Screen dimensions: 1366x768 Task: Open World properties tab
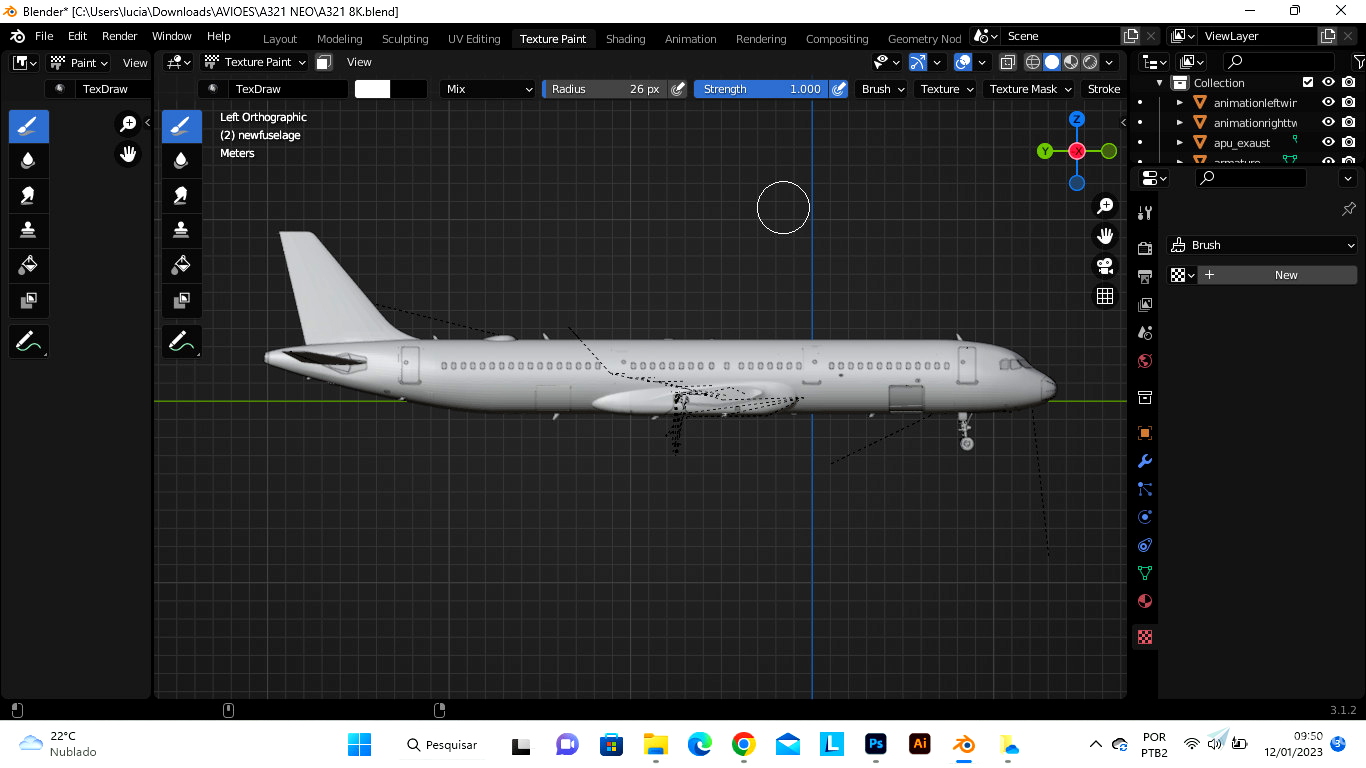tap(1145, 360)
